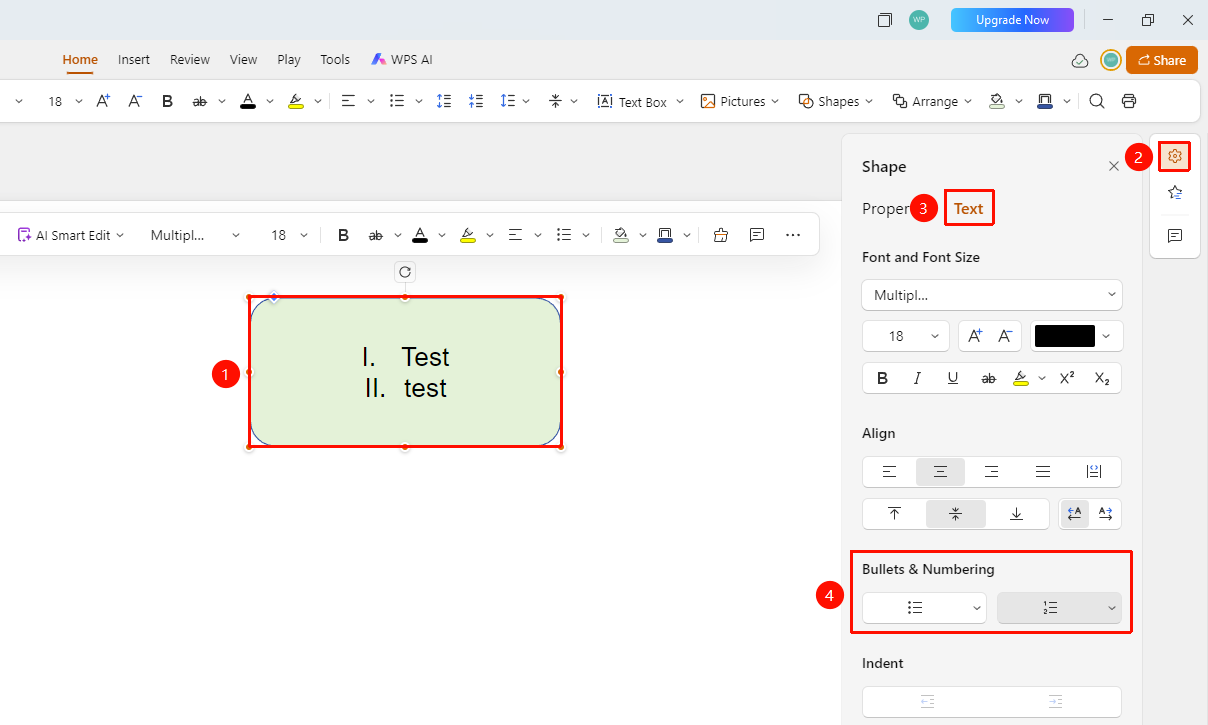Click the orange Share button

point(1162,60)
